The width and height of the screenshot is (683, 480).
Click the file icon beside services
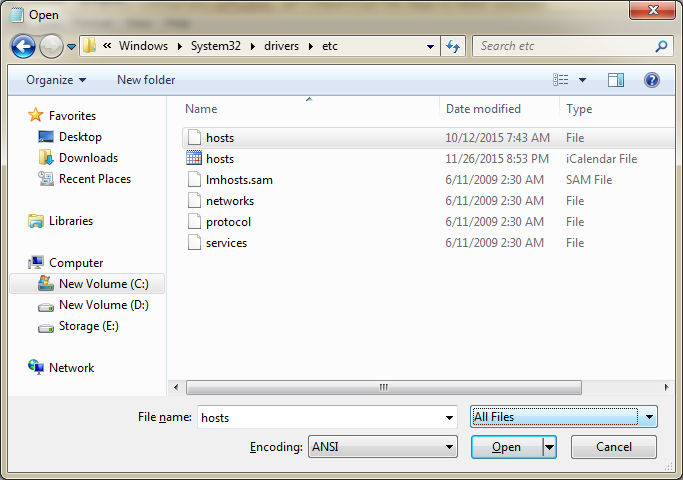click(194, 242)
